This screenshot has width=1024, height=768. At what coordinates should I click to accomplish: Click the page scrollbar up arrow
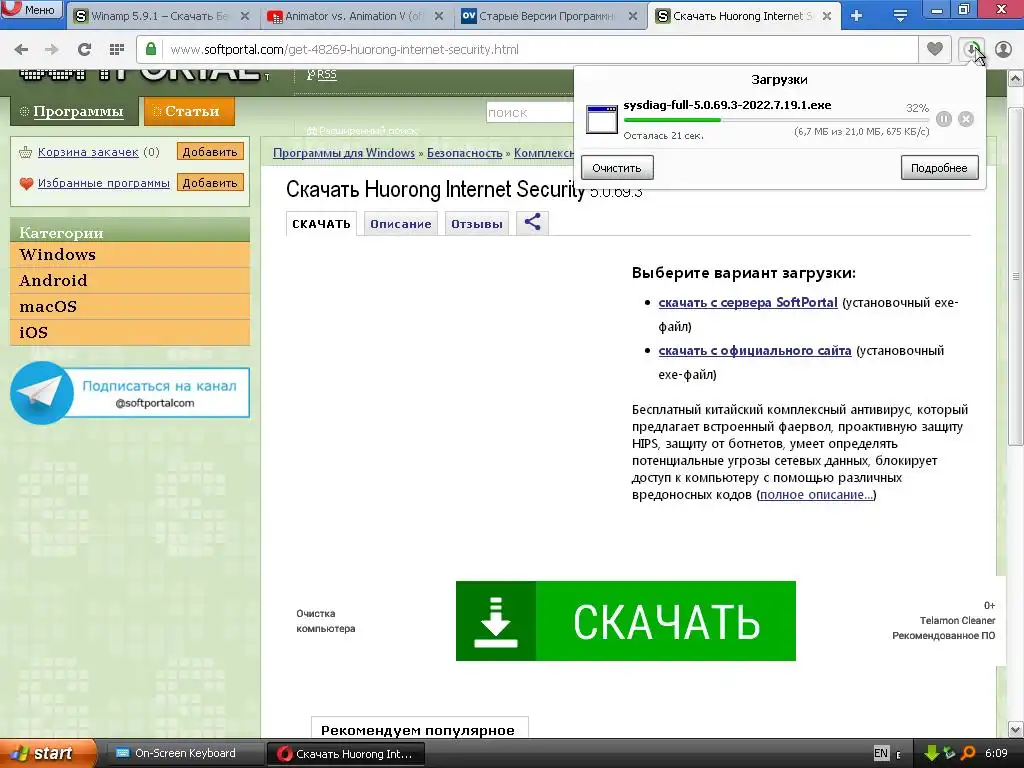(1016, 80)
